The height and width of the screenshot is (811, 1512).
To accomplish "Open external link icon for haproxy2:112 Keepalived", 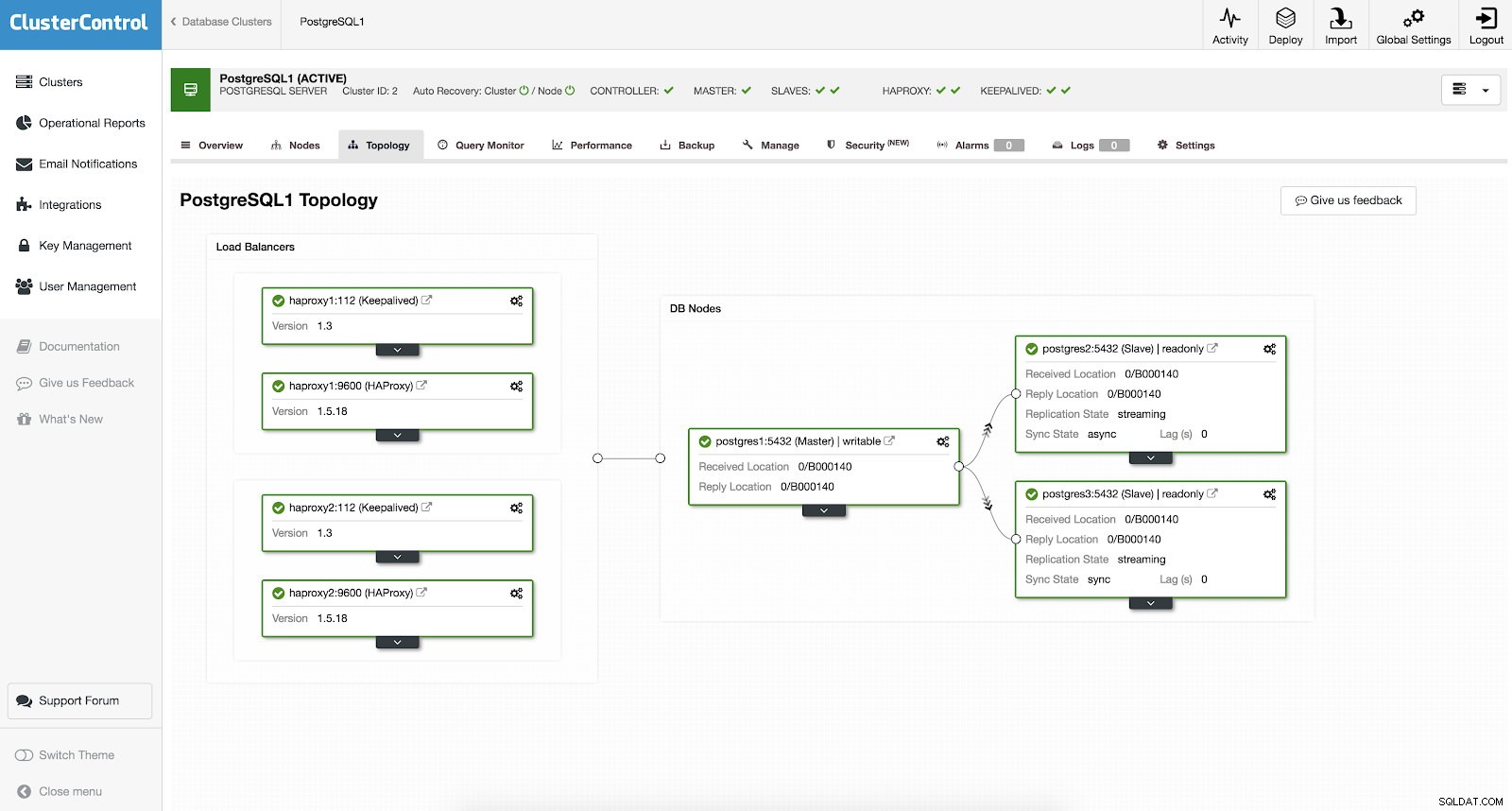I will [426, 507].
